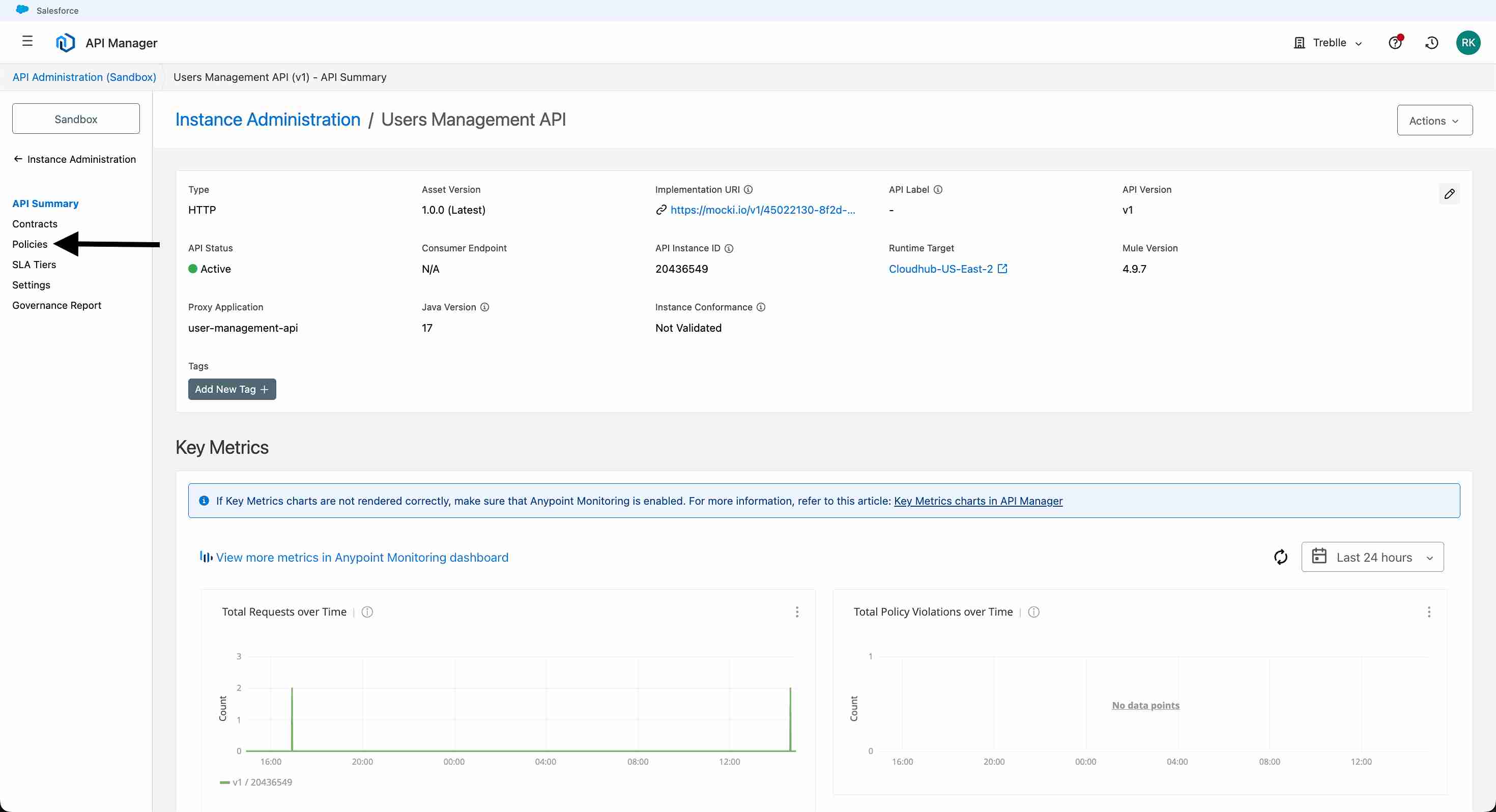Toggle the v1 / 20436549 chart legend entry
This screenshot has height=812, width=1496.
256,782
